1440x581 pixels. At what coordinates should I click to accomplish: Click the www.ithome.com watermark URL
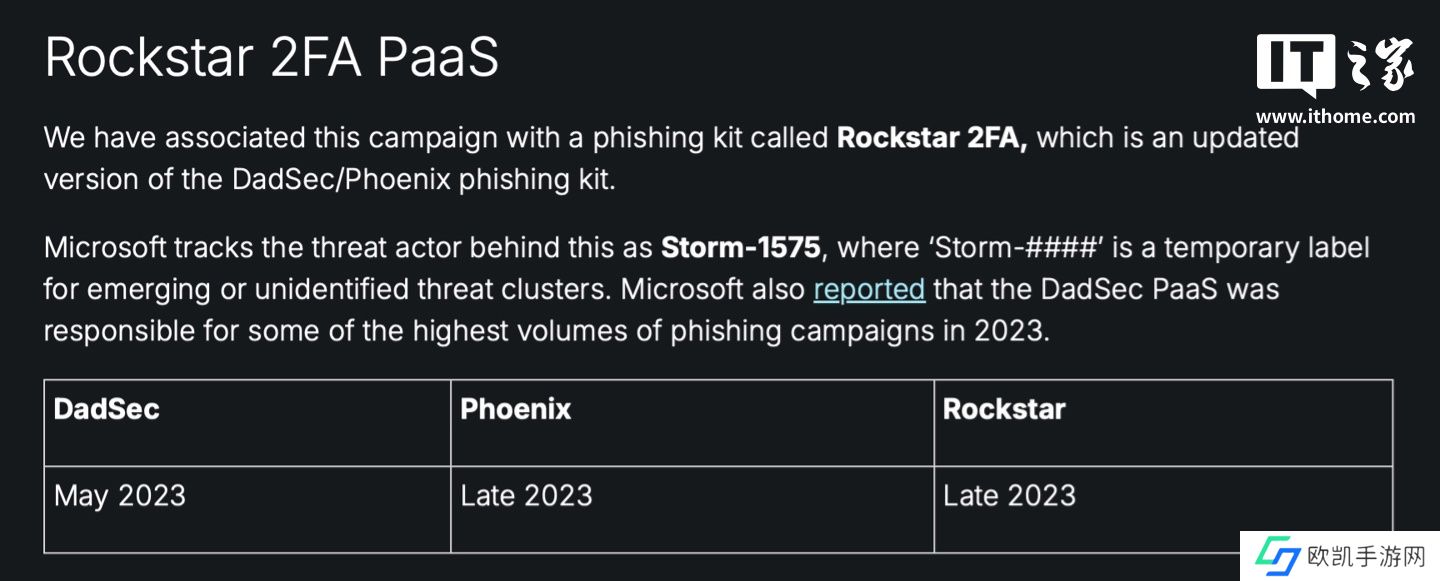pyautogui.click(x=1335, y=116)
